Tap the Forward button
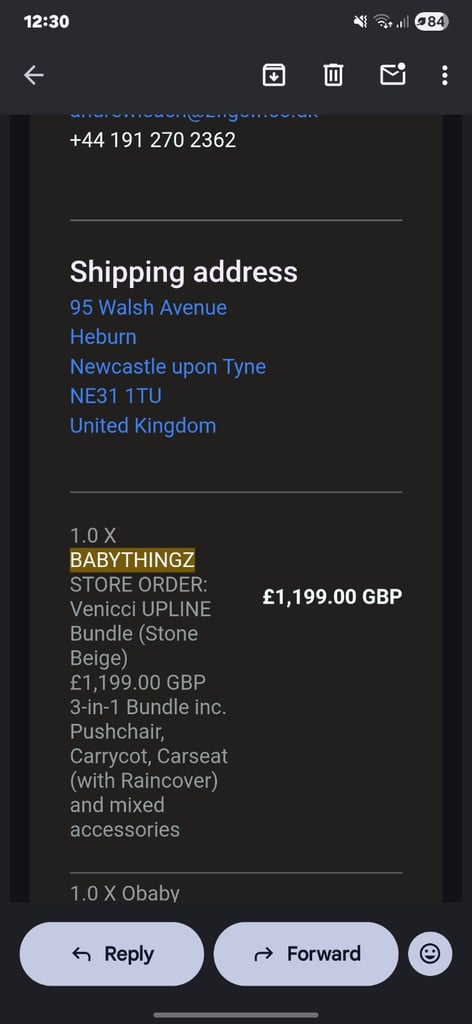 tap(306, 953)
